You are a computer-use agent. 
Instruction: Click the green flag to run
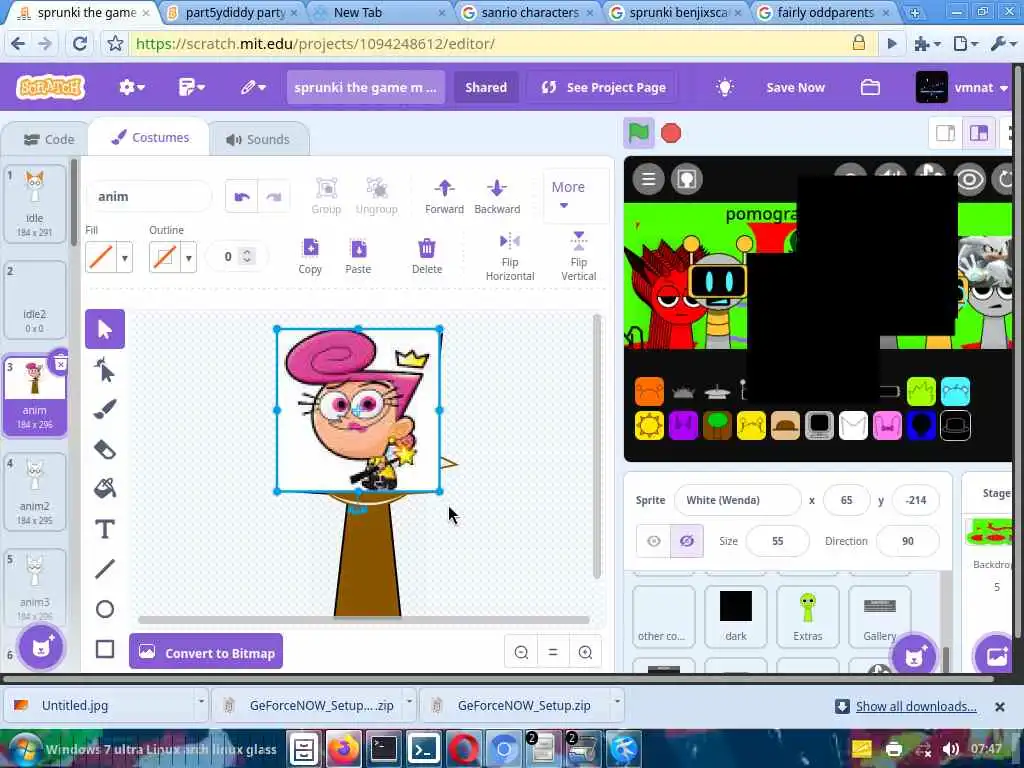[x=638, y=133]
